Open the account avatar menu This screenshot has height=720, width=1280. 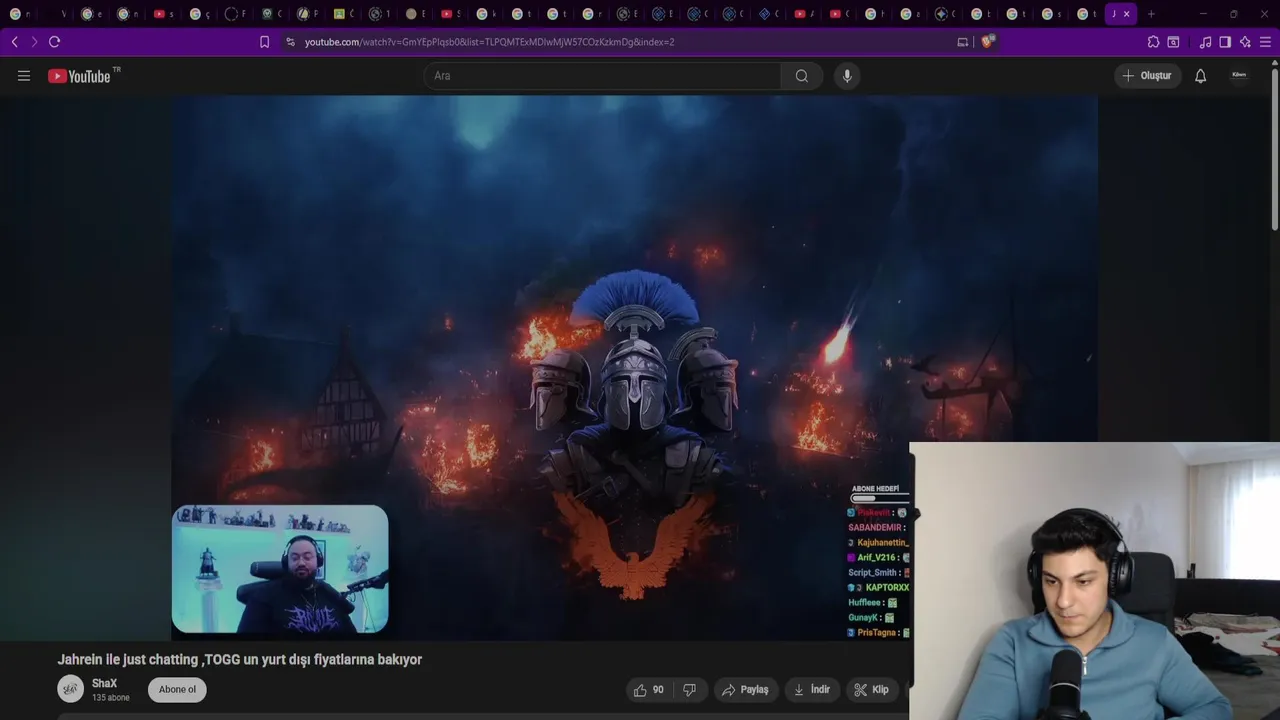[1239, 76]
